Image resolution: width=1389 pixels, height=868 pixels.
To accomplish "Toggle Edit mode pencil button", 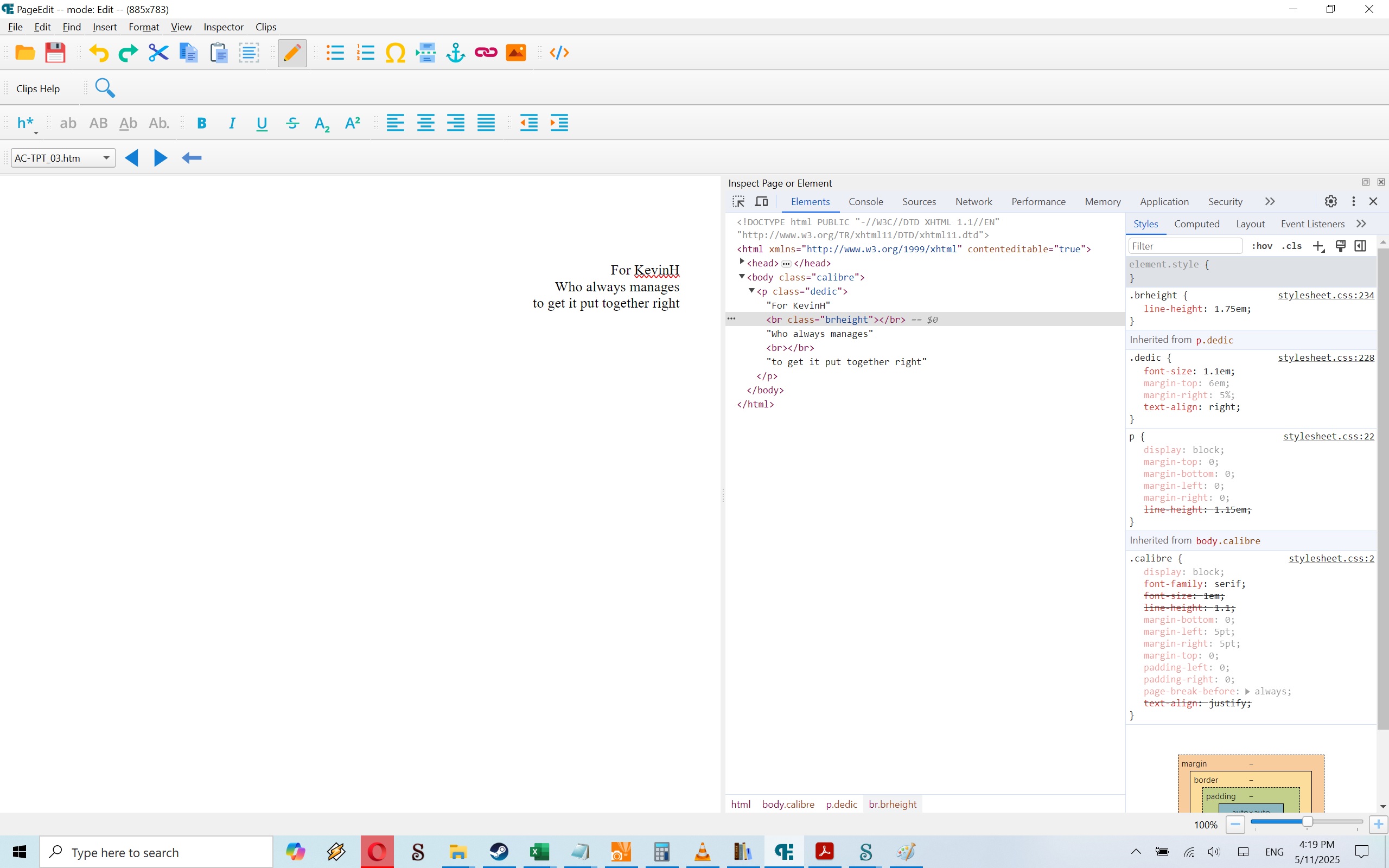I will [x=292, y=53].
